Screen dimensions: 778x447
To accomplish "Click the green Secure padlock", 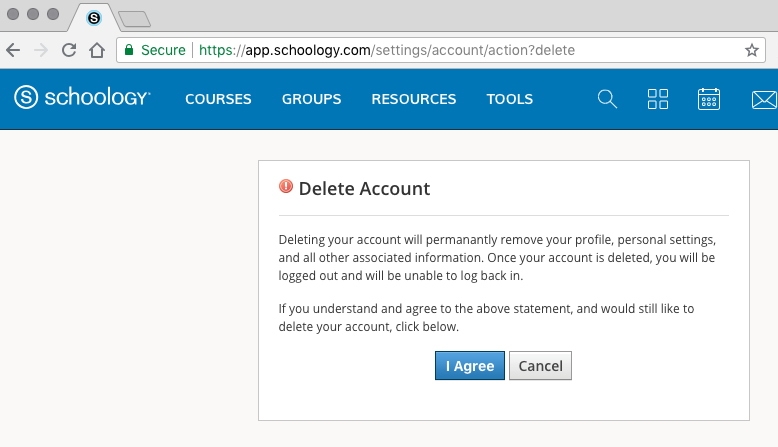I will click(x=129, y=50).
